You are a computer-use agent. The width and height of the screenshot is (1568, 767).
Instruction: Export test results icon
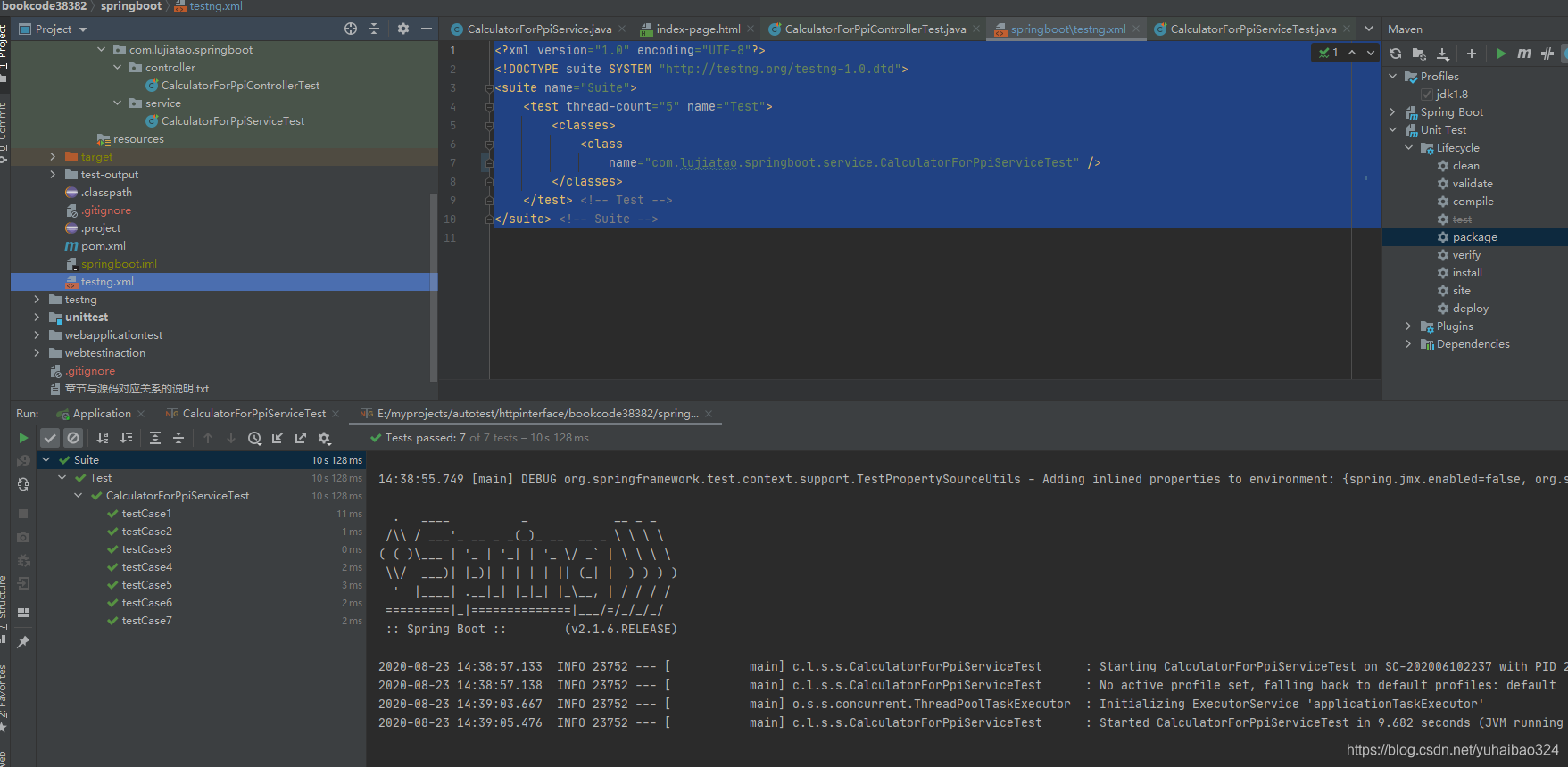(301, 438)
